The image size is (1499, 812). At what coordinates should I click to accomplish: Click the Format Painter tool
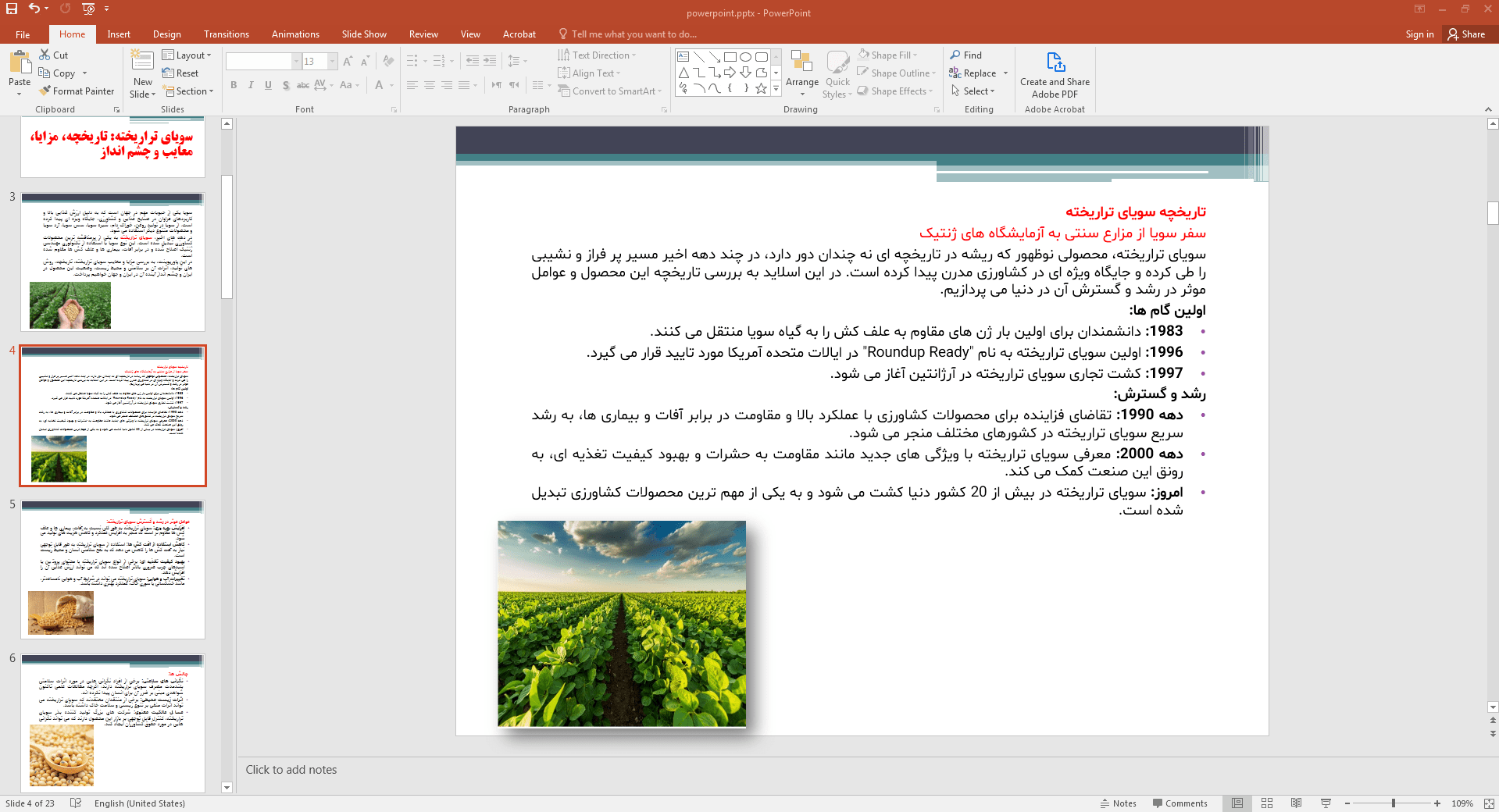click(77, 91)
